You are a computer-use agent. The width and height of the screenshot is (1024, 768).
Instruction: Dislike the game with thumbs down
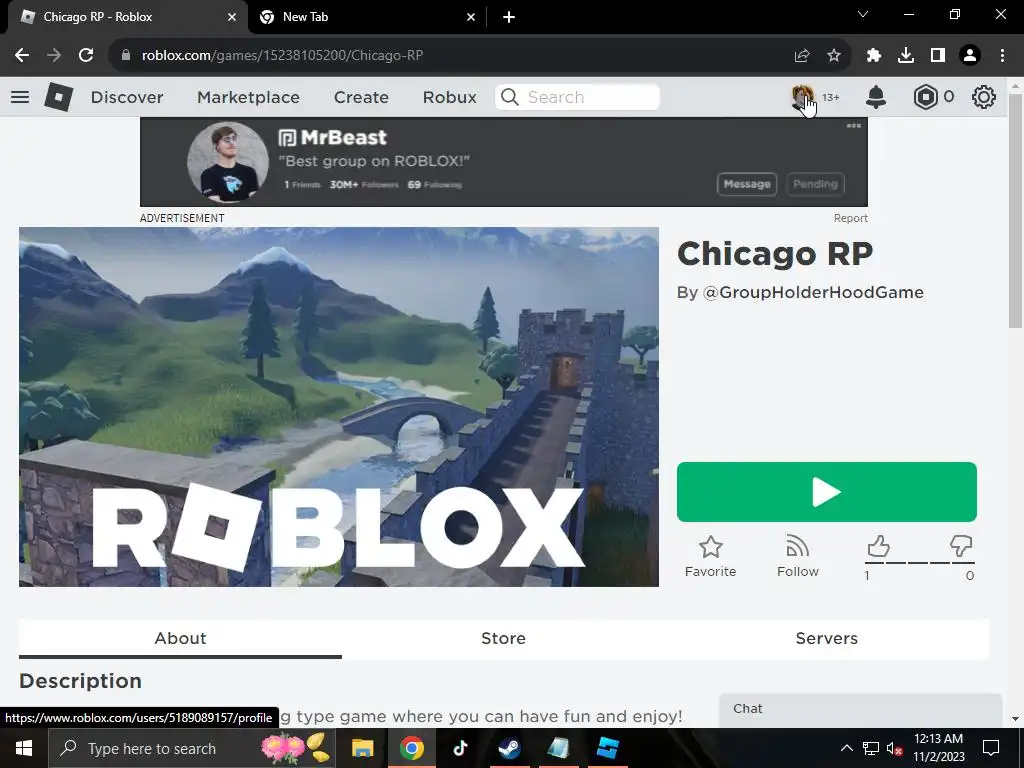click(961, 547)
